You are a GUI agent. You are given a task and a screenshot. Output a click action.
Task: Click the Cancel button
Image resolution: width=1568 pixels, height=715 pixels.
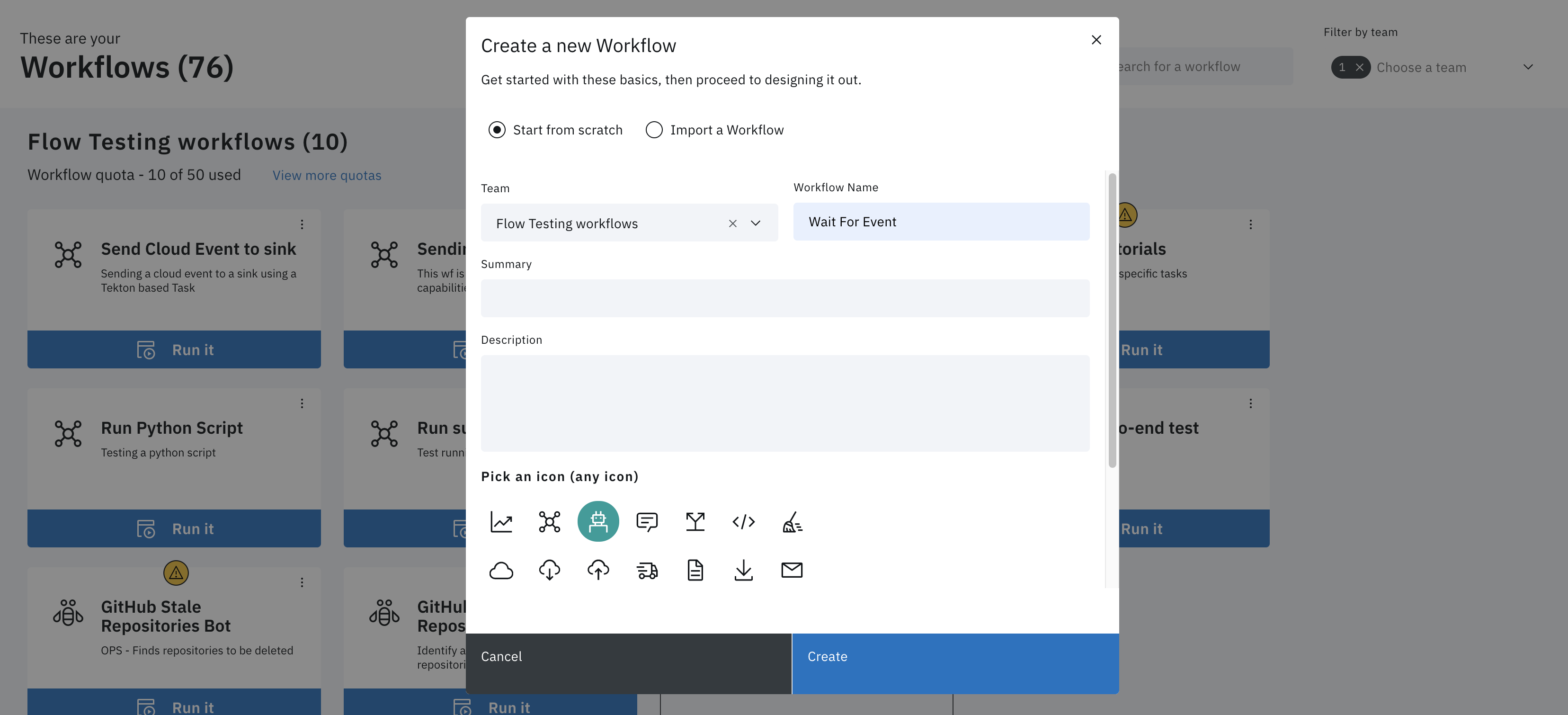(x=501, y=656)
